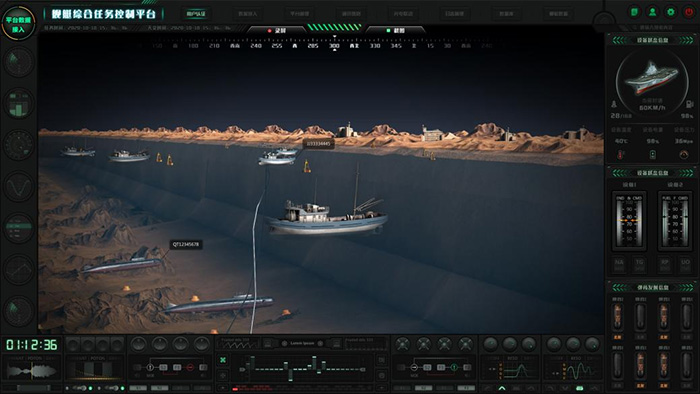Click the green crossed-arrows icon in bottom panel

[x=223, y=360]
